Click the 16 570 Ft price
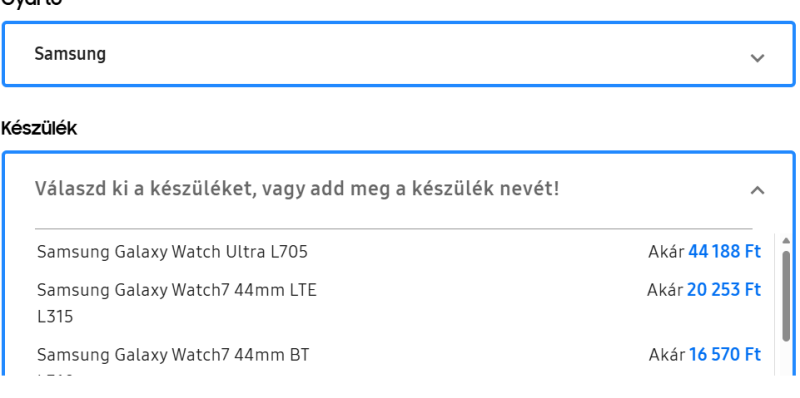The image size is (800, 398). click(x=725, y=354)
